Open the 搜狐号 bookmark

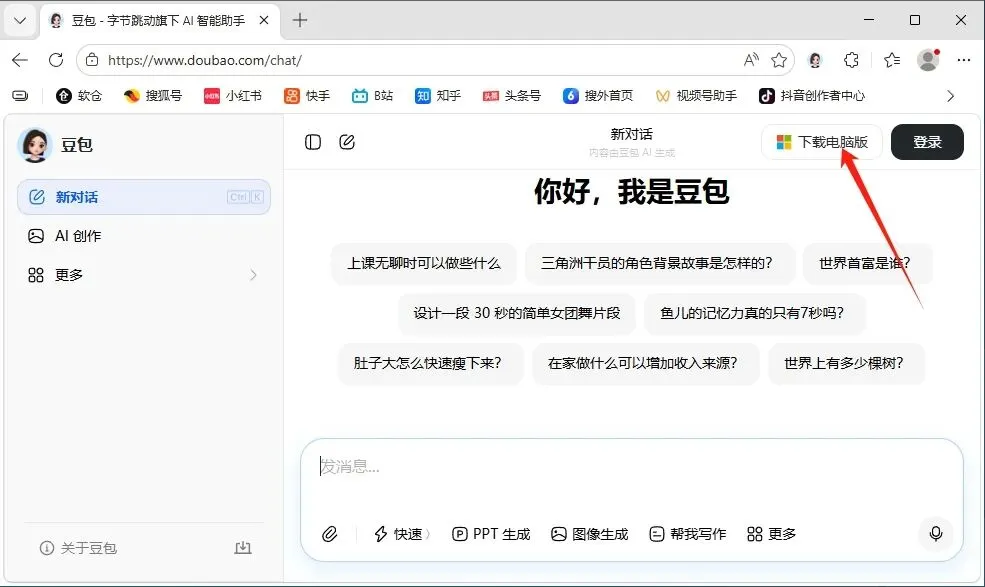point(153,96)
